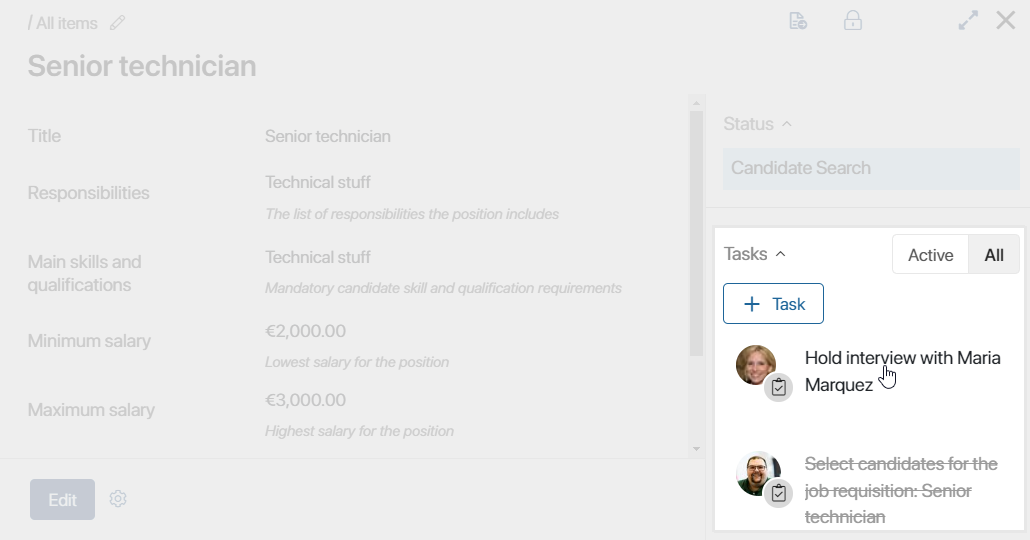Viewport: 1030px width, 540px height.
Task: Close the Senior technician item panel
Action: coord(1006,20)
